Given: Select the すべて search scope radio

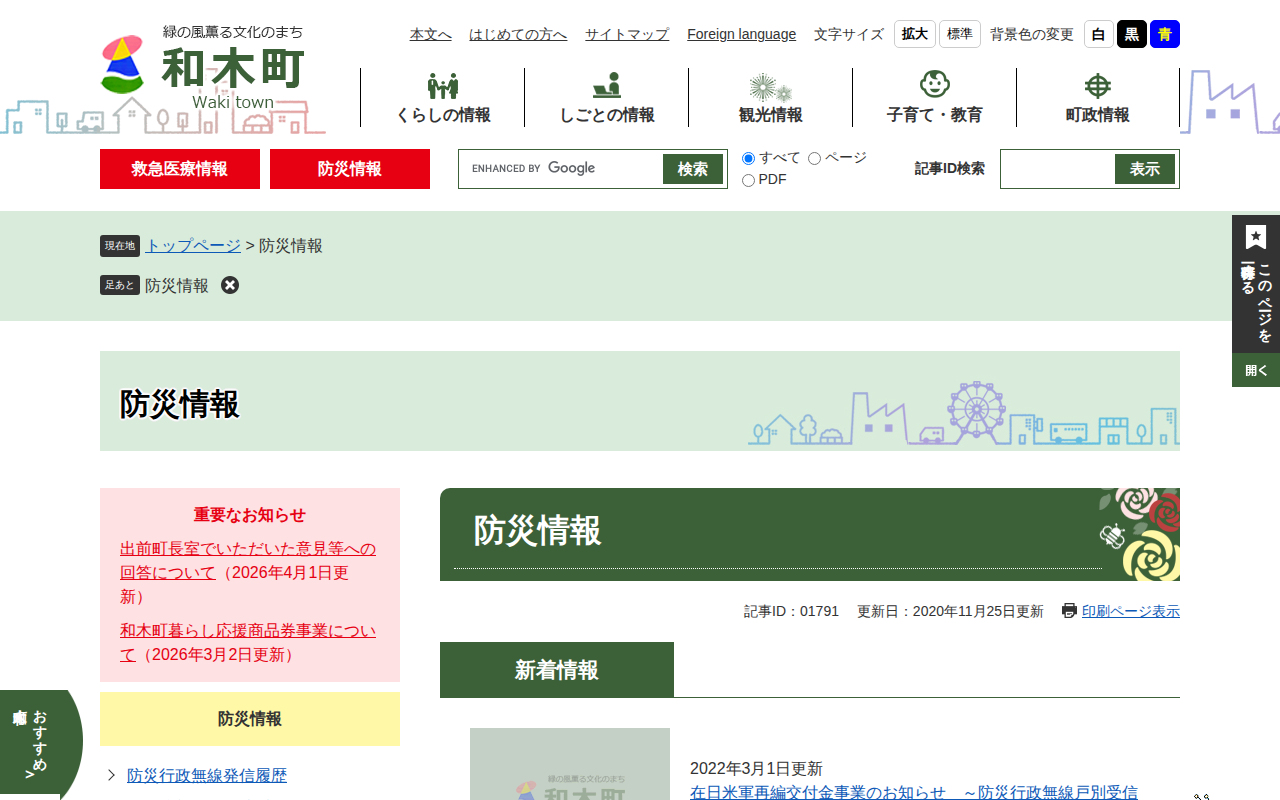Looking at the screenshot, I should pos(747,158).
